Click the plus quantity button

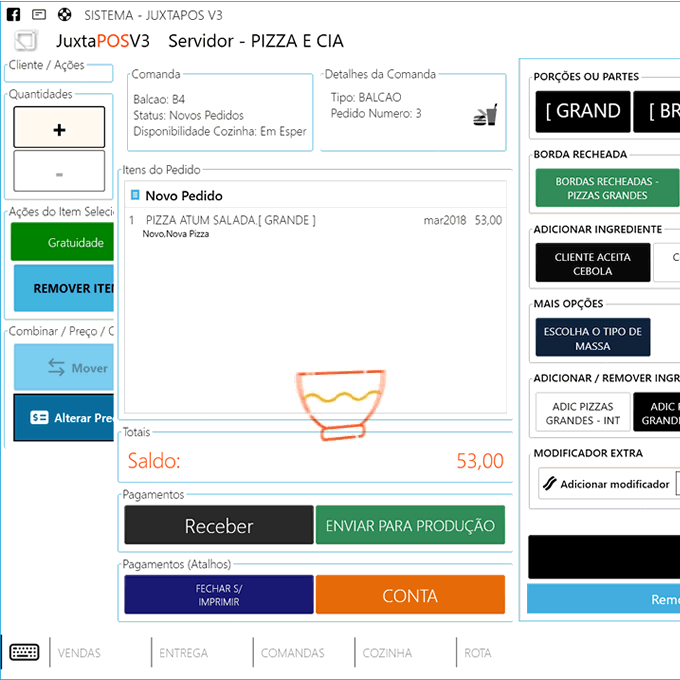59,128
